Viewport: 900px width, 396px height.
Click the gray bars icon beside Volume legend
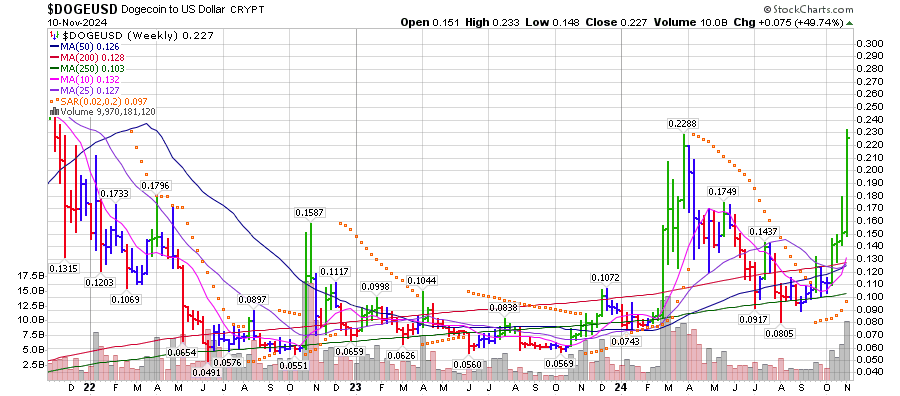54,111
